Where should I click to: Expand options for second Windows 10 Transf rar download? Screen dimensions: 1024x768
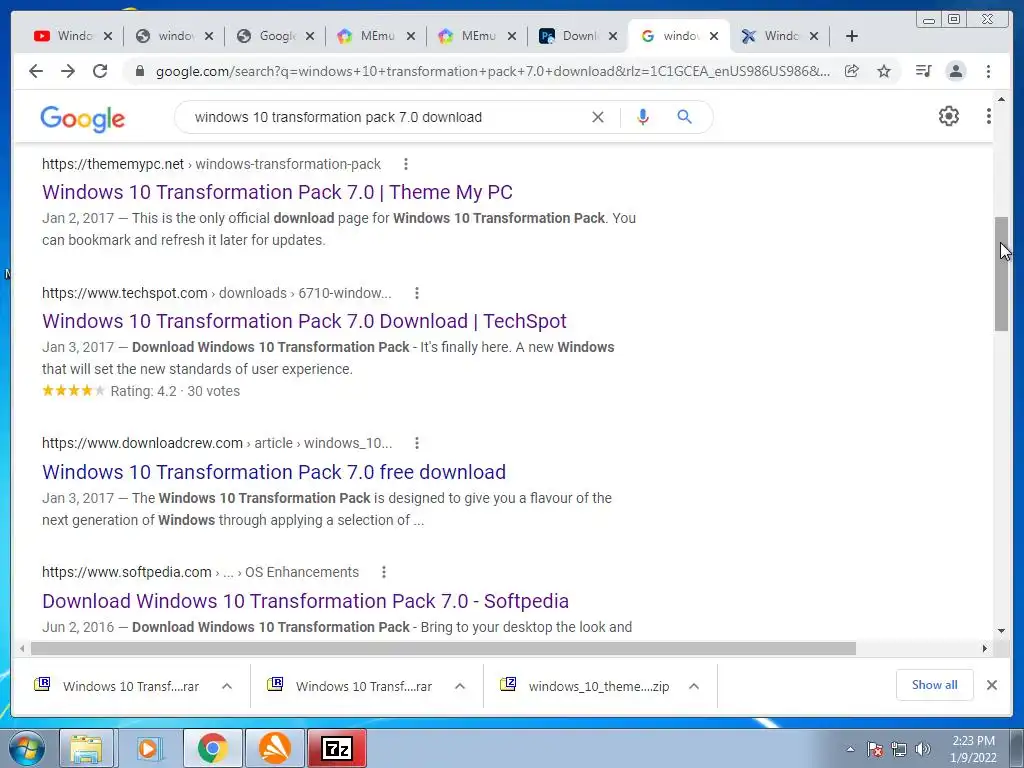pyautogui.click(x=460, y=686)
